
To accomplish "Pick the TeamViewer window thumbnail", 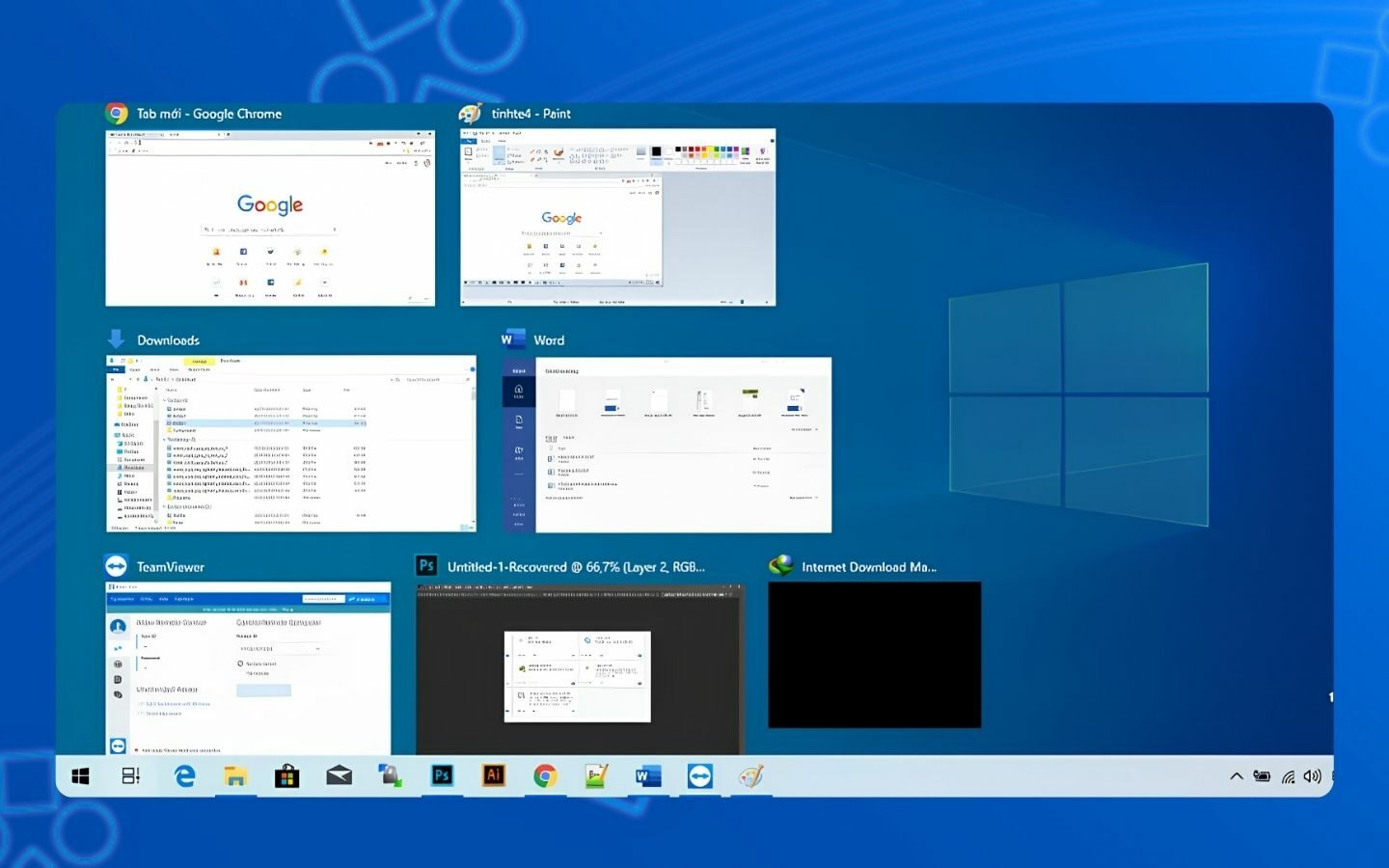I will [x=248, y=668].
